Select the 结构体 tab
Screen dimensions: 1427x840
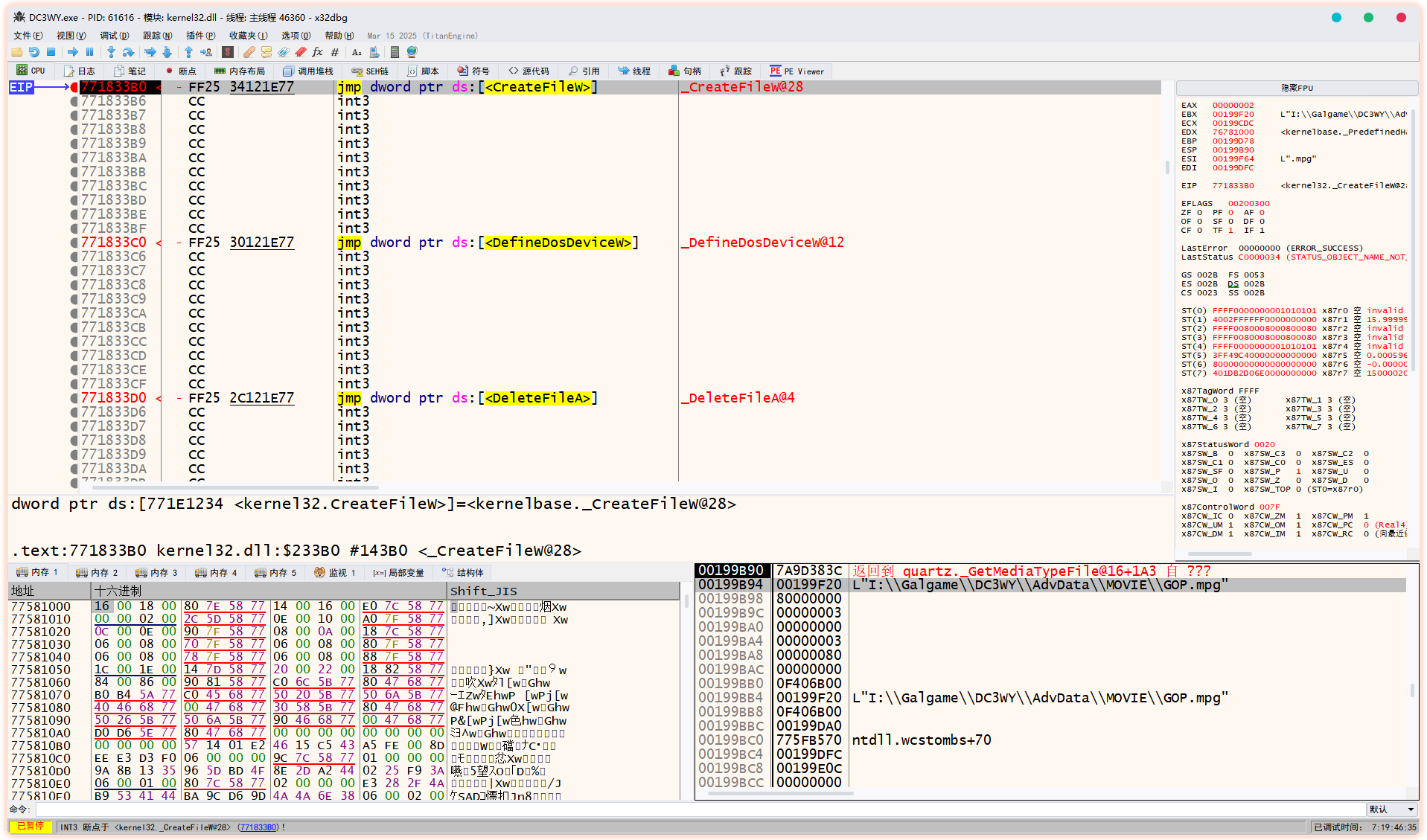tap(463, 573)
